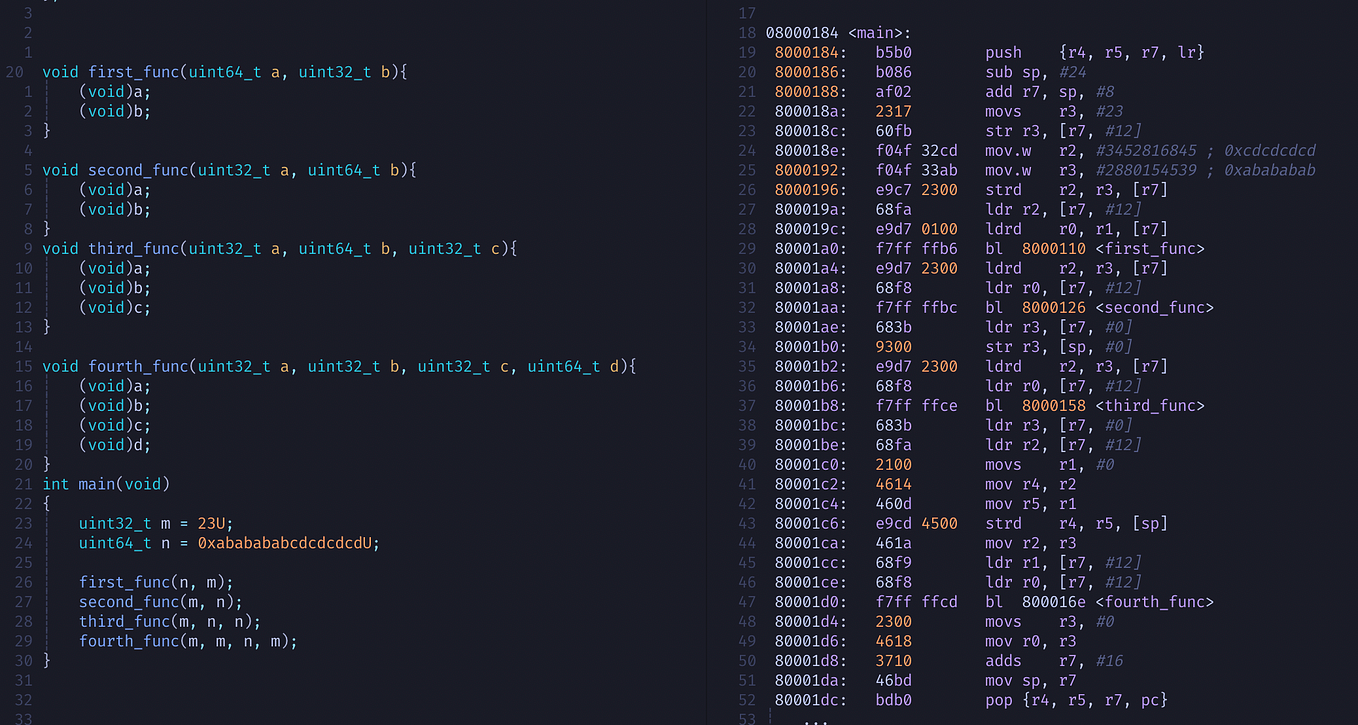Viewport: 1358px width, 725px height.
Task: Click the 'mov r4, r2' instruction
Action: pyautogui.click(x=1031, y=484)
